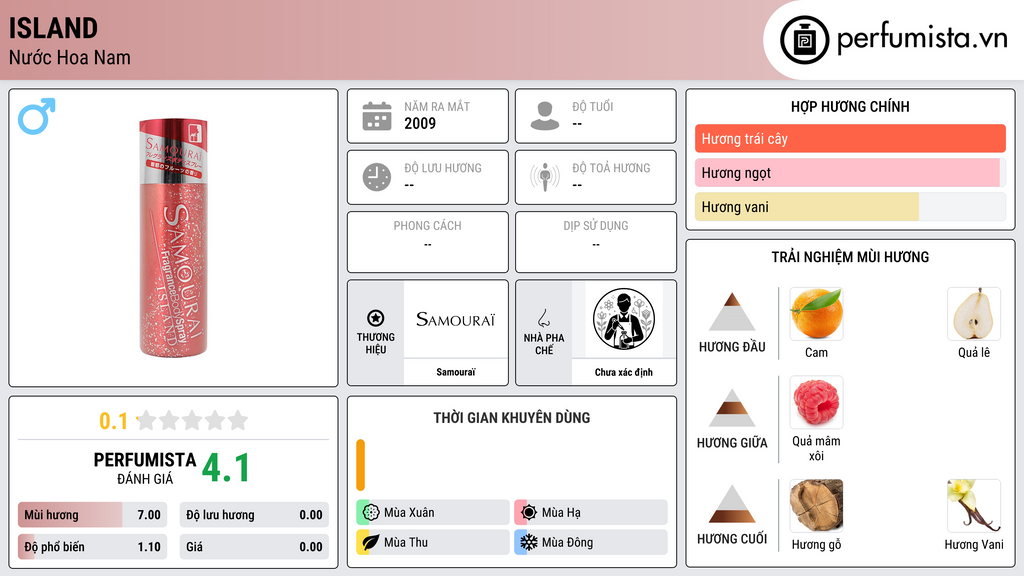Click the Chưa xác định perfumer caption

[x=624, y=372]
